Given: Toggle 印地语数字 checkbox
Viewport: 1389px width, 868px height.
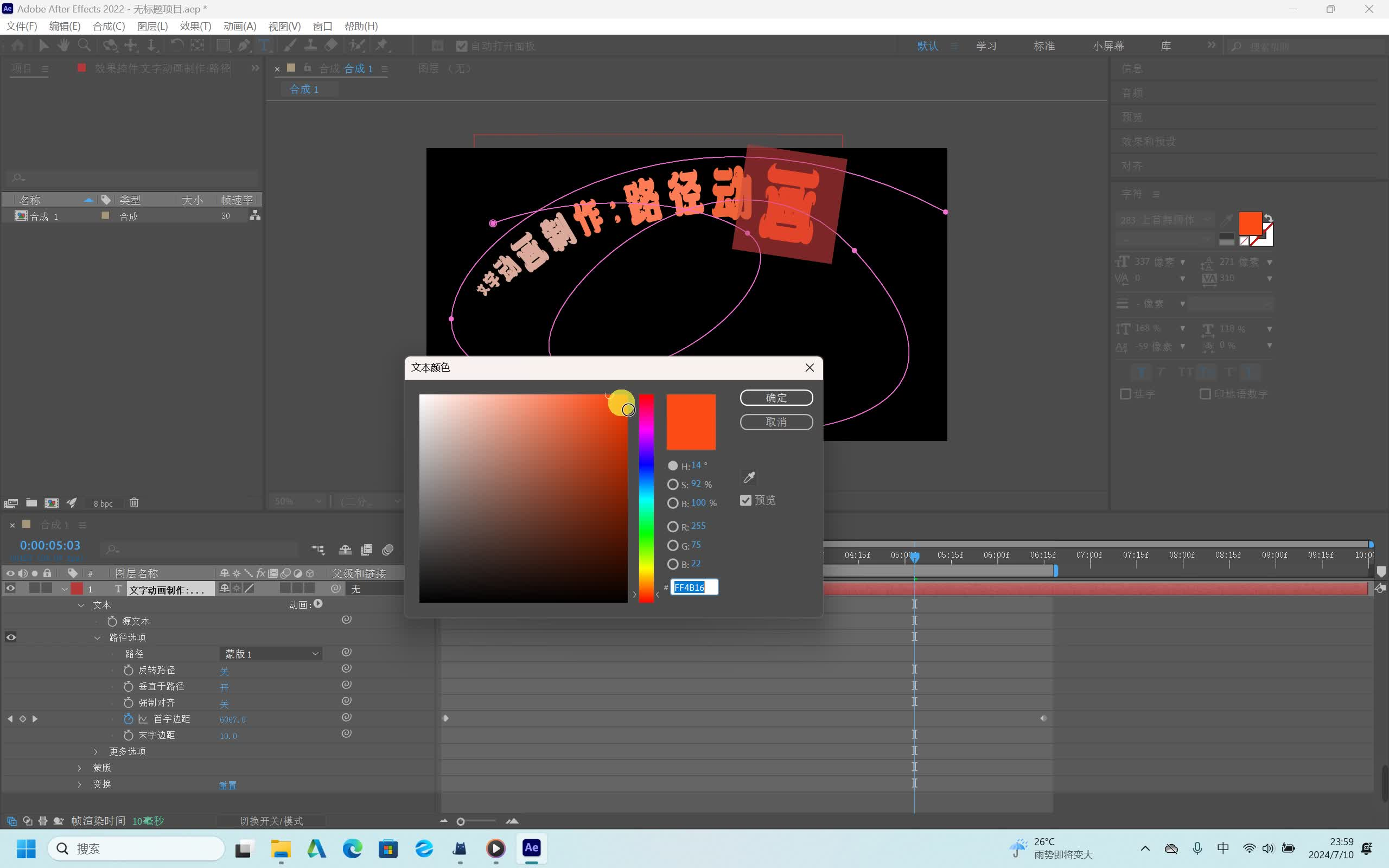Looking at the screenshot, I should [1205, 394].
